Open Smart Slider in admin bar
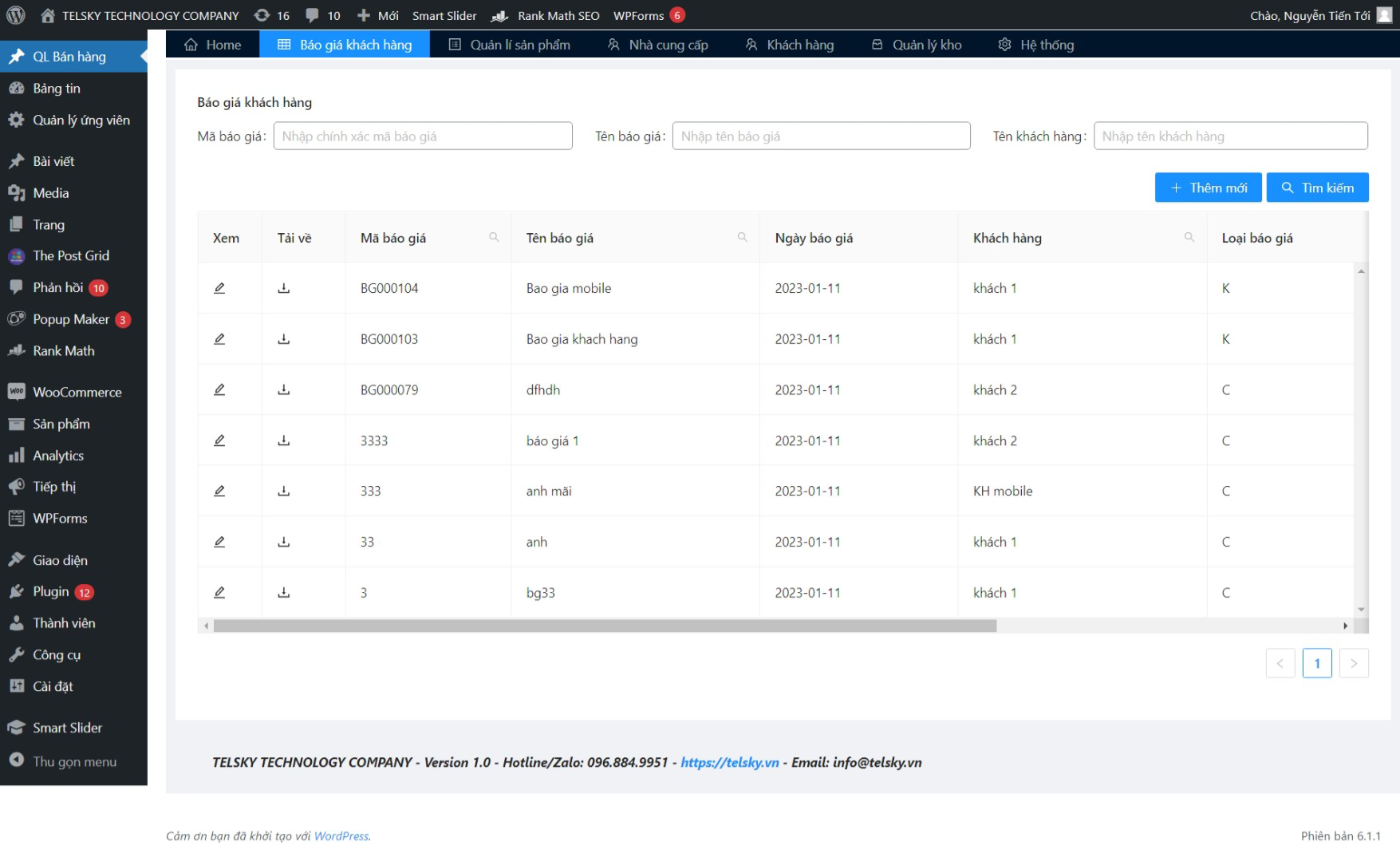Viewport: 1400px width, 853px height. pyautogui.click(x=444, y=15)
